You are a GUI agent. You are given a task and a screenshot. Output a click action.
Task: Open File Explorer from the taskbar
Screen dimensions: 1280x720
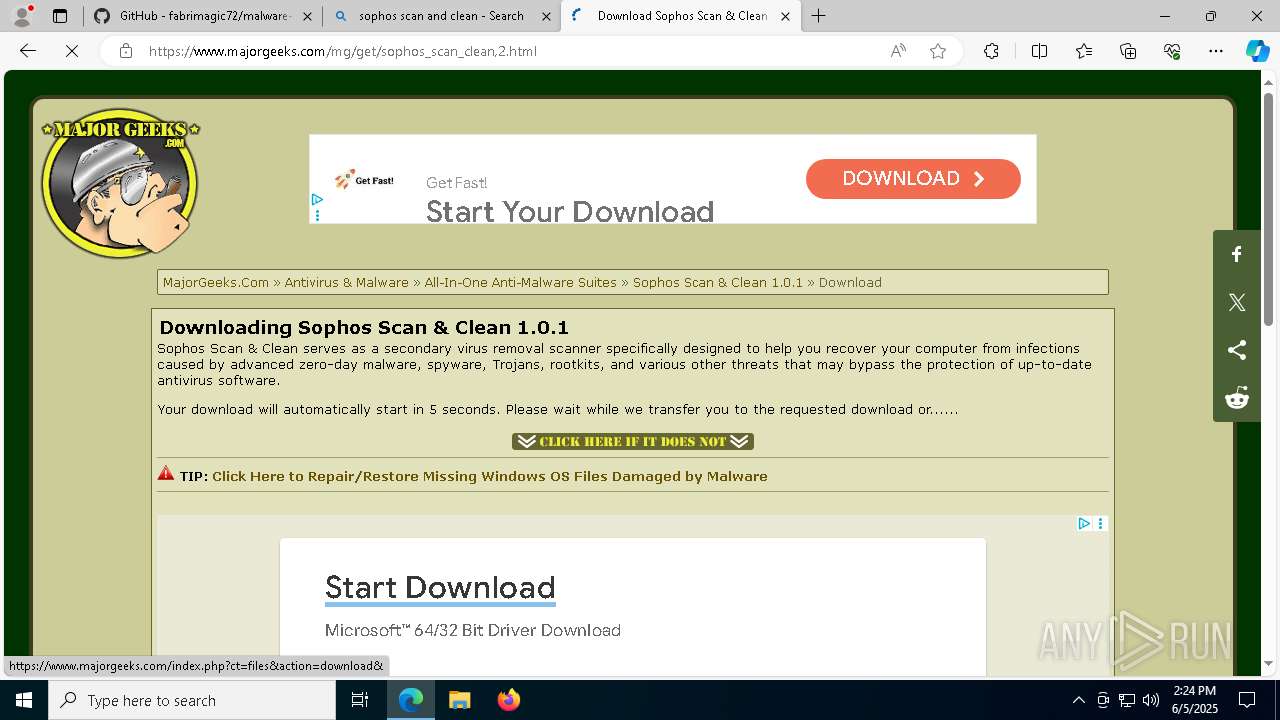[x=459, y=700]
